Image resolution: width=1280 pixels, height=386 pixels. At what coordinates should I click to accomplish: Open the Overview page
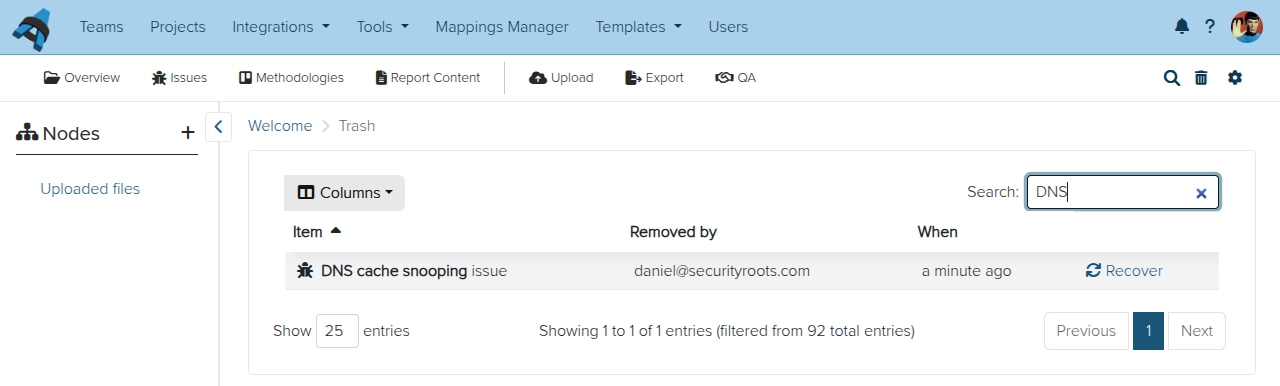click(82, 78)
